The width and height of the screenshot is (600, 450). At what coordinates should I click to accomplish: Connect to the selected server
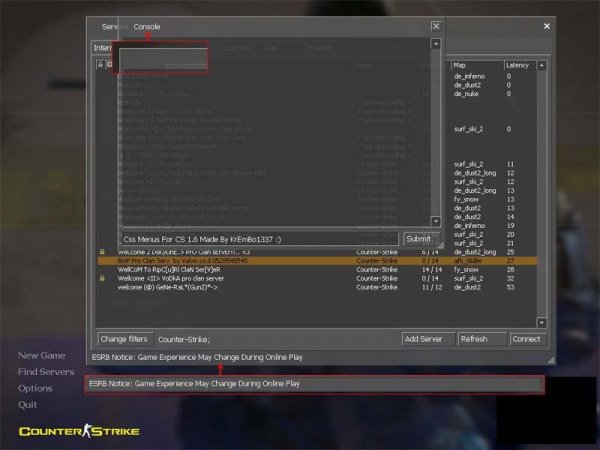click(527, 339)
